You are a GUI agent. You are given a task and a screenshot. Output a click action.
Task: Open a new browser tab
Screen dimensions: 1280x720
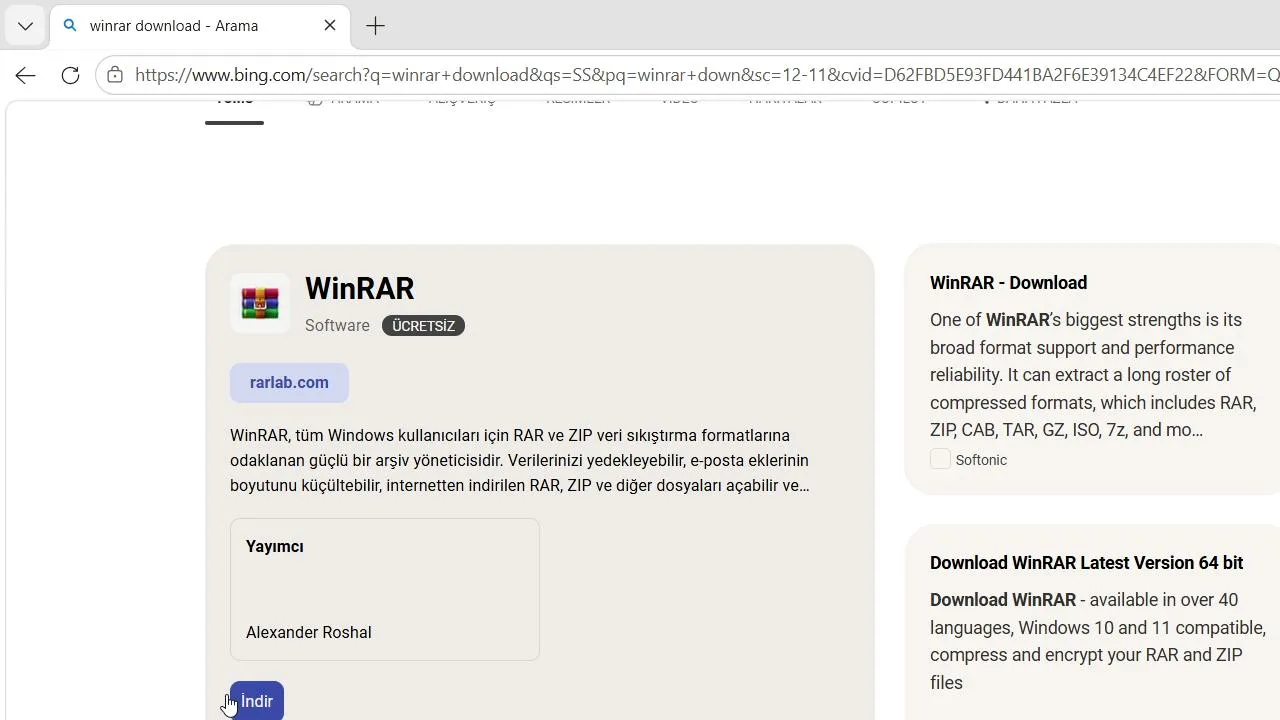376,26
